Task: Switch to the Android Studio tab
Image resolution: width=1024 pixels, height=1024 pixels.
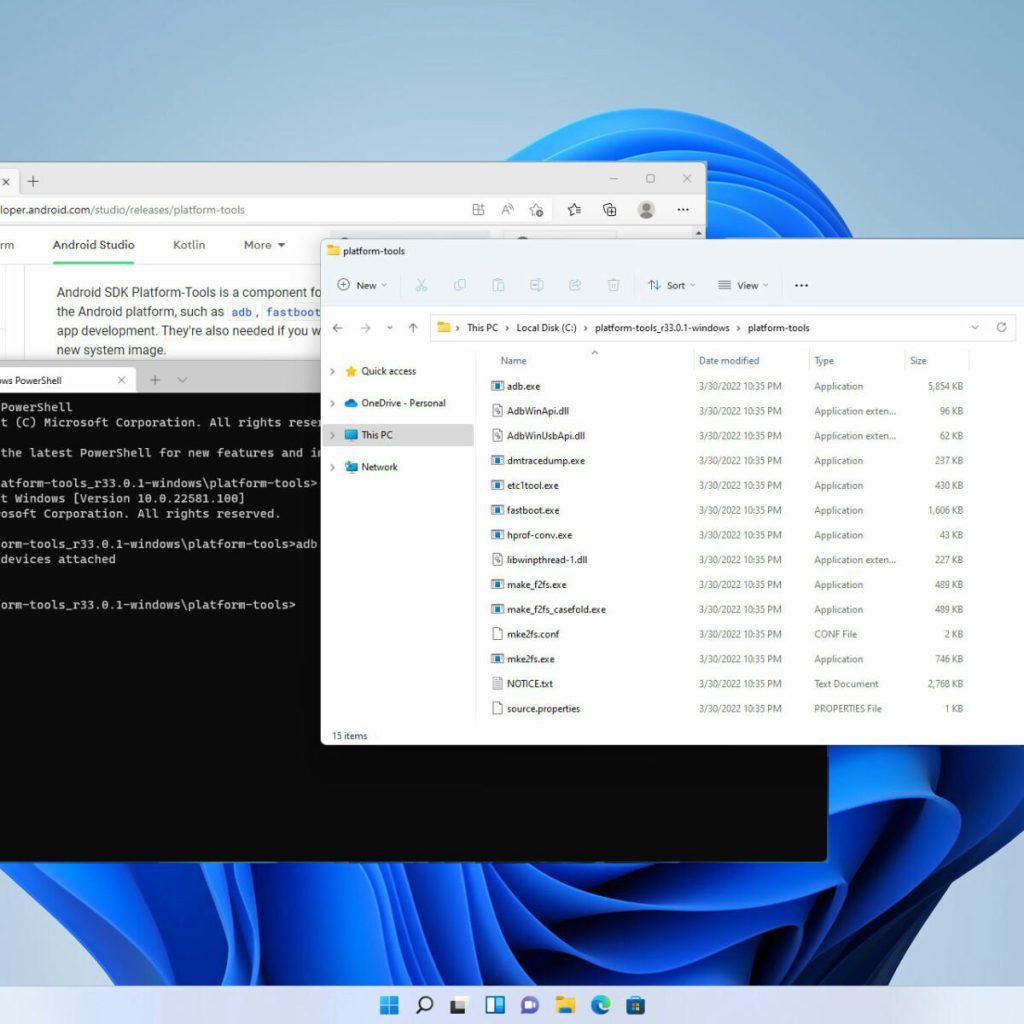Action: (x=92, y=245)
